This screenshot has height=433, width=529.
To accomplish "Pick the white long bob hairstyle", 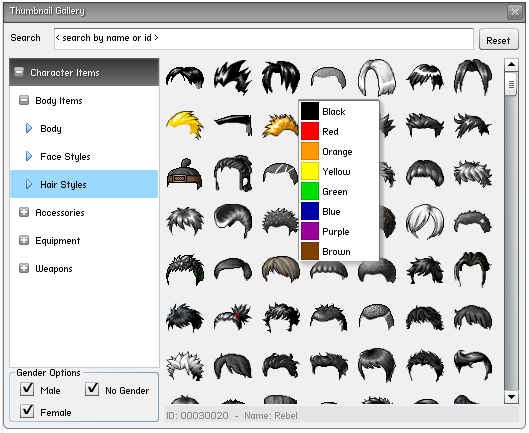I will coord(377,78).
